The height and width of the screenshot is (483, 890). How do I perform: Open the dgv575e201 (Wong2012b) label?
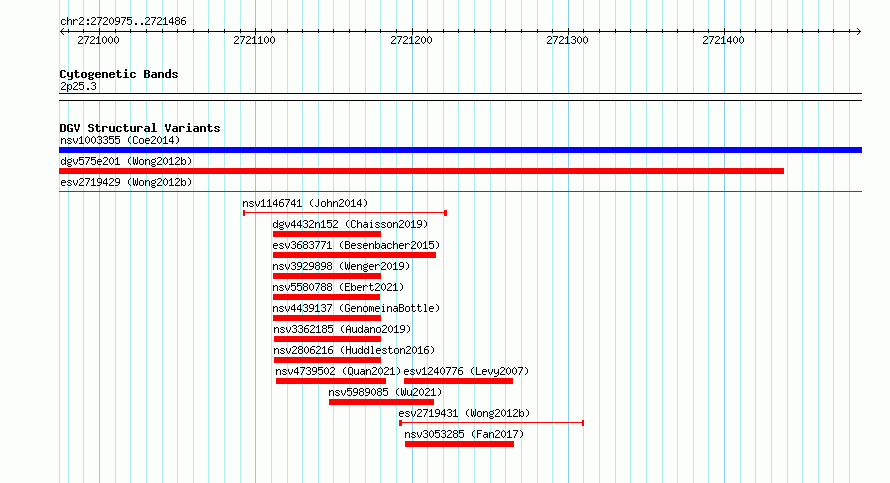pos(126,161)
